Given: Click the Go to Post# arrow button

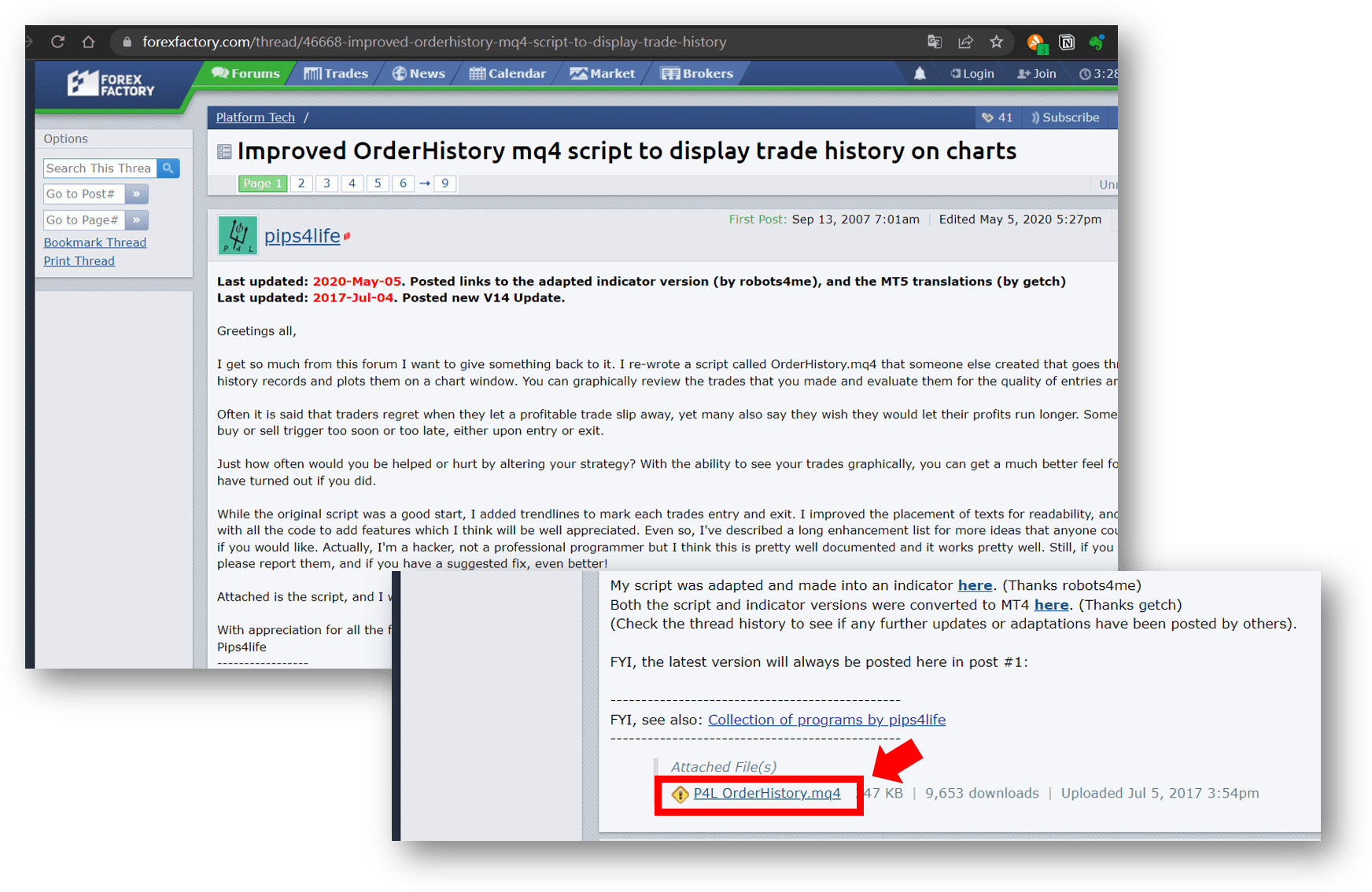Looking at the screenshot, I should click(137, 194).
